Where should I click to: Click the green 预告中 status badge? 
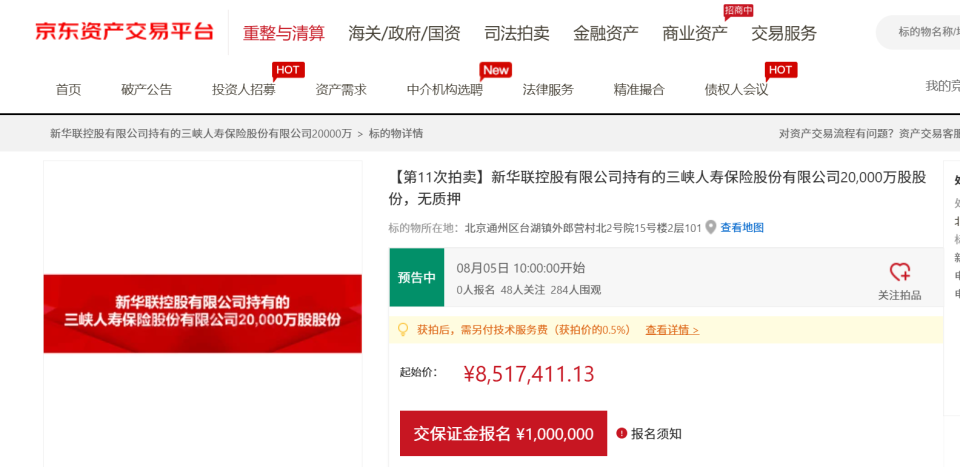pos(417,277)
